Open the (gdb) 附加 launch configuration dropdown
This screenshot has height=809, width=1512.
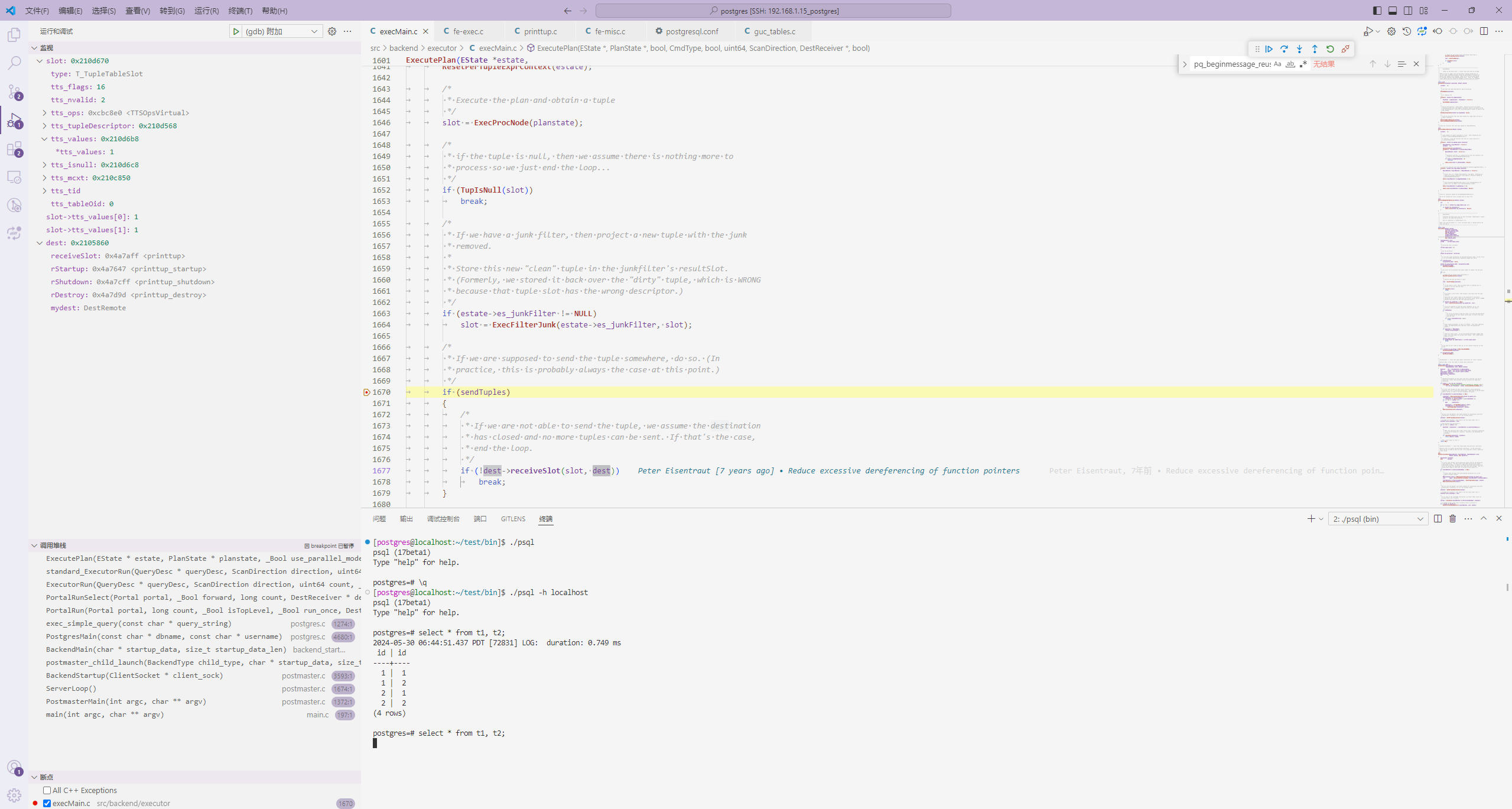click(x=282, y=31)
